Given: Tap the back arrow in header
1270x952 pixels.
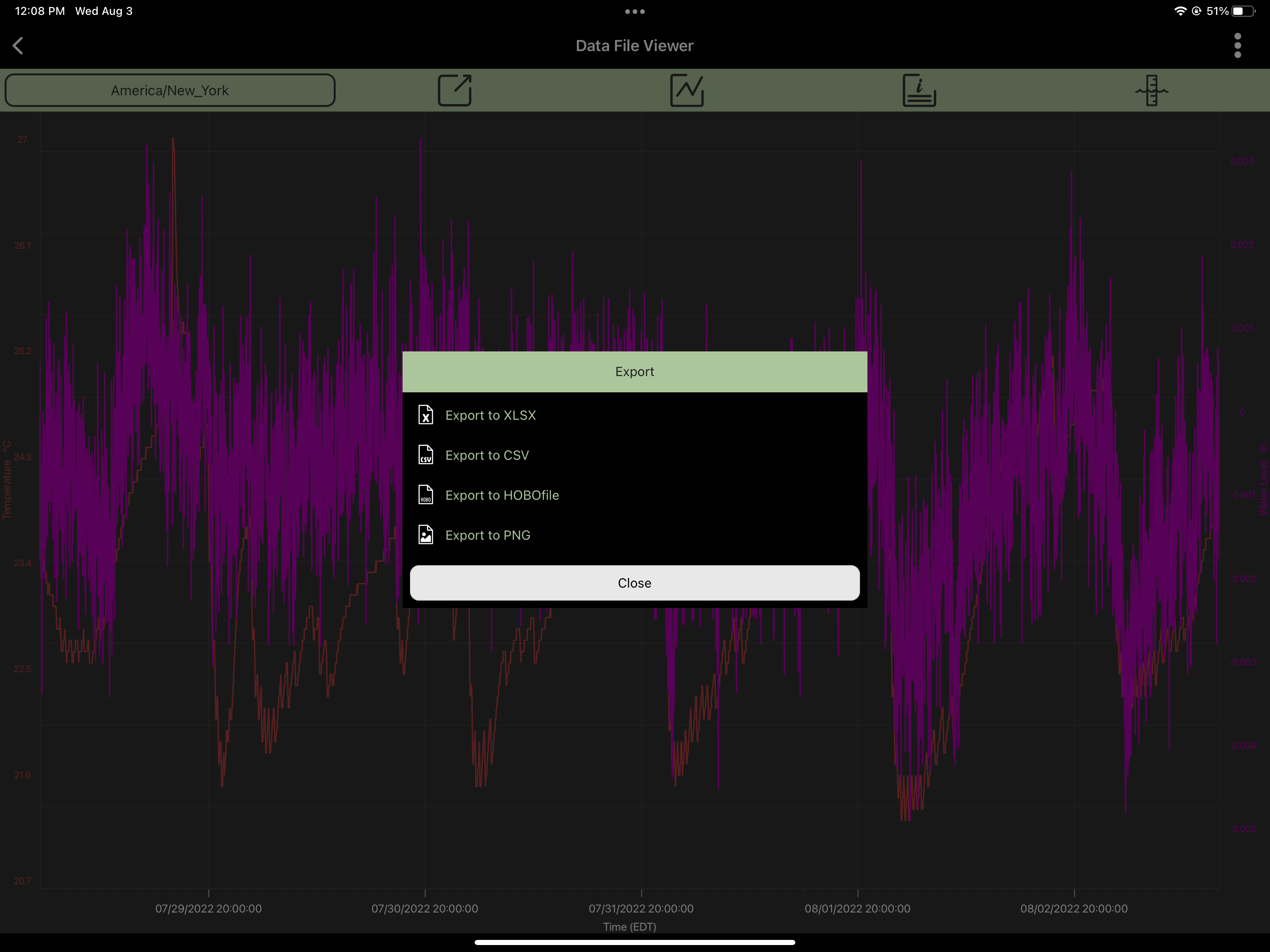Looking at the screenshot, I should coord(19,46).
